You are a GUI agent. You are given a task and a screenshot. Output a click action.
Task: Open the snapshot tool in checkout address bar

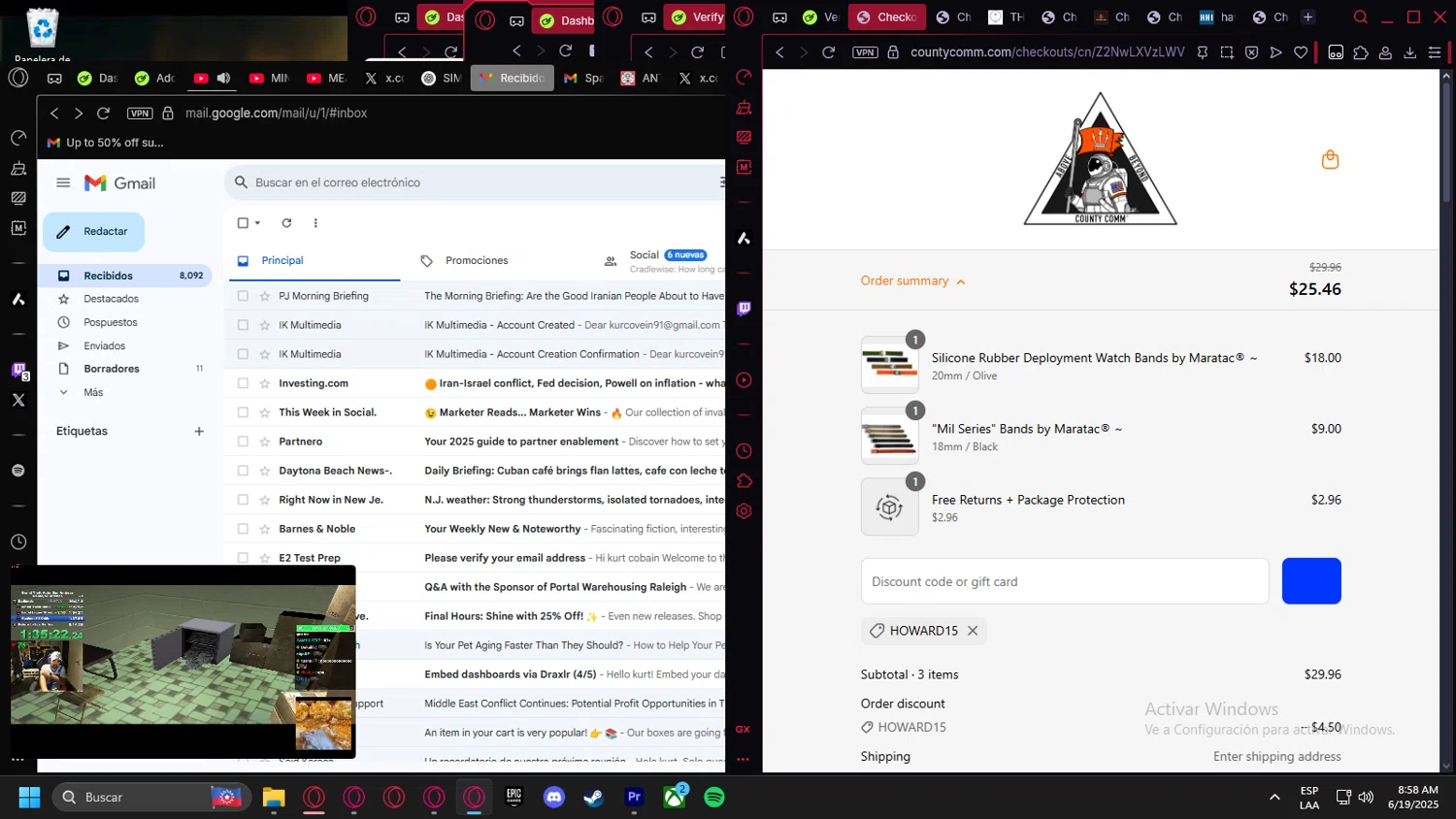(1227, 52)
